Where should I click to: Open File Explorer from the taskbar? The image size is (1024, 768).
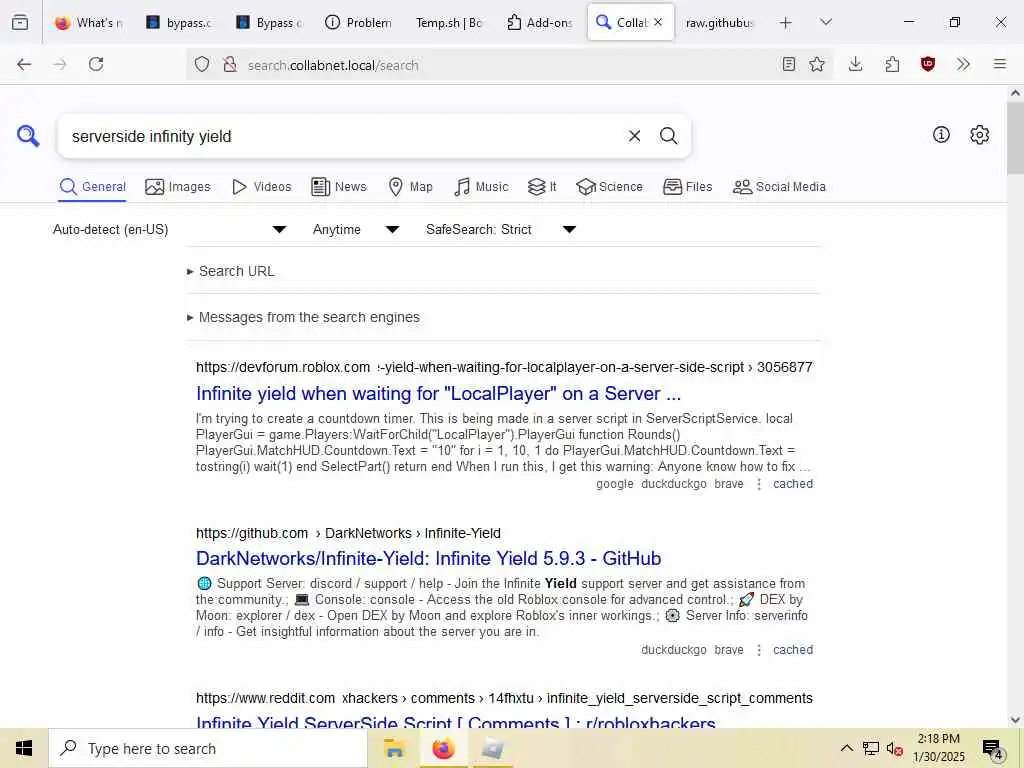pyautogui.click(x=394, y=748)
